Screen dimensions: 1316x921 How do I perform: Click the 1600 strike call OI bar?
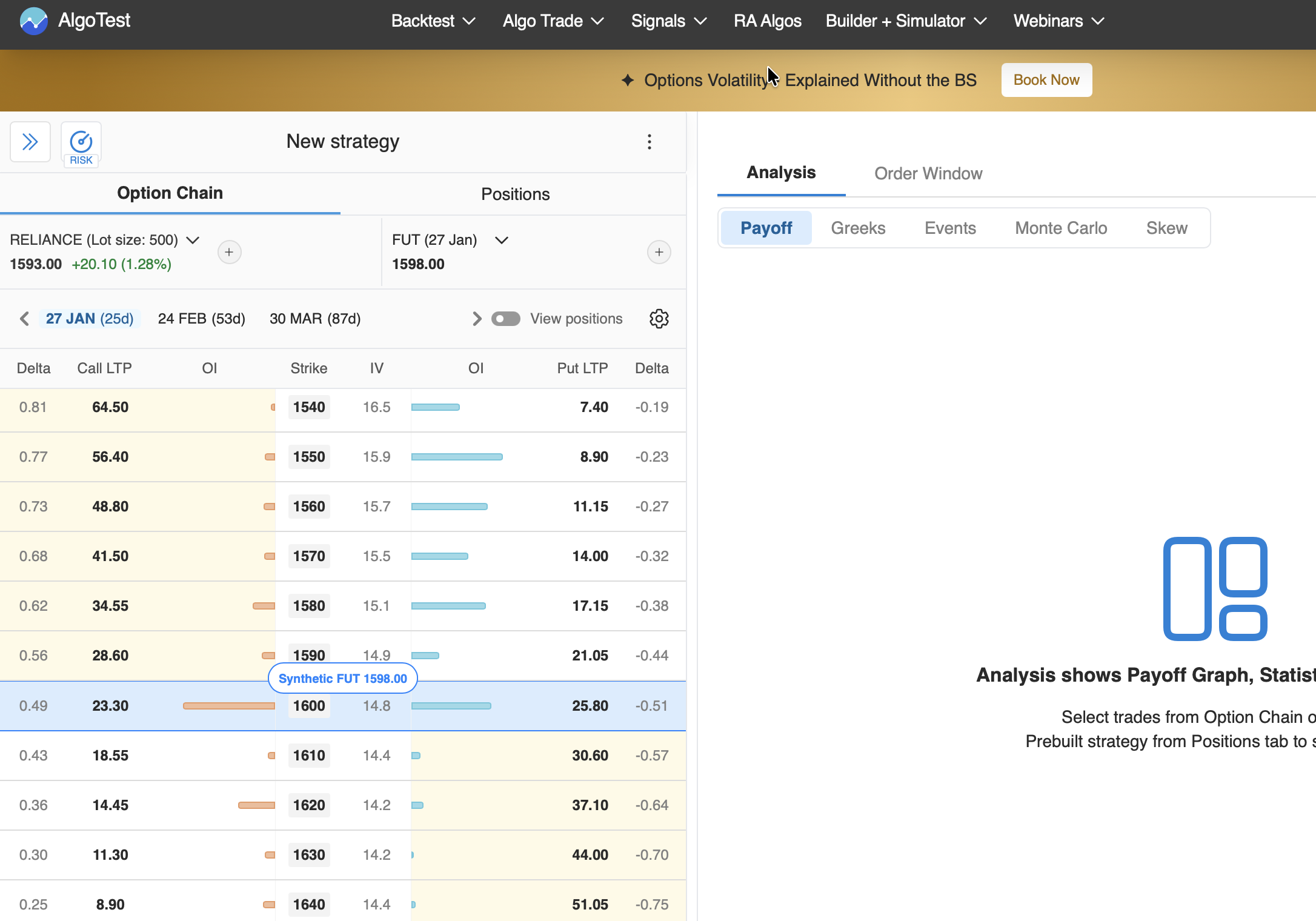click(x=228, y=706)
